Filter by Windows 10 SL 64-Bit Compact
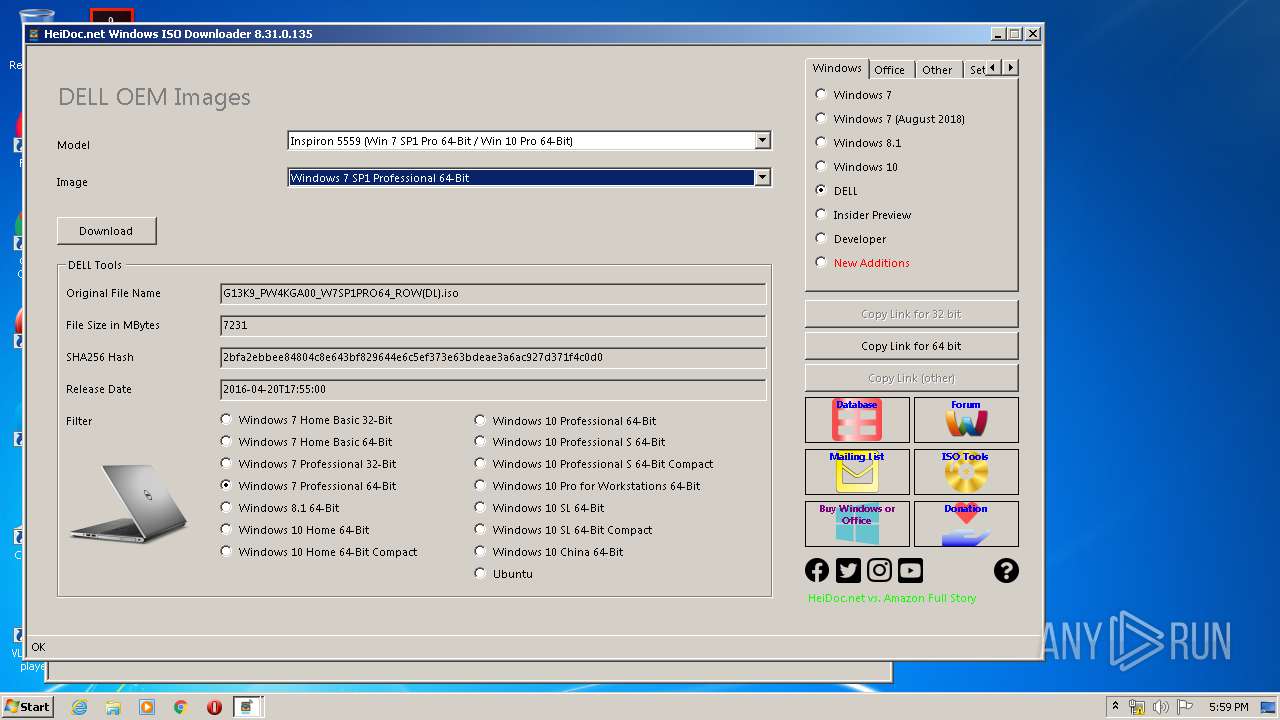Image resolution: width=1280 pixels, height=720 pixels. click(563, 530)
